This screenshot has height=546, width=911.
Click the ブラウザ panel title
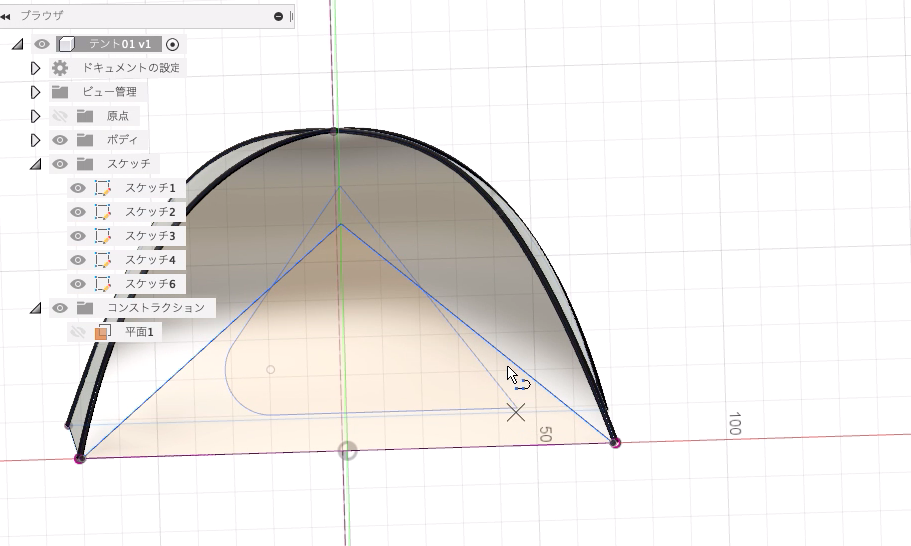(42, 16)
